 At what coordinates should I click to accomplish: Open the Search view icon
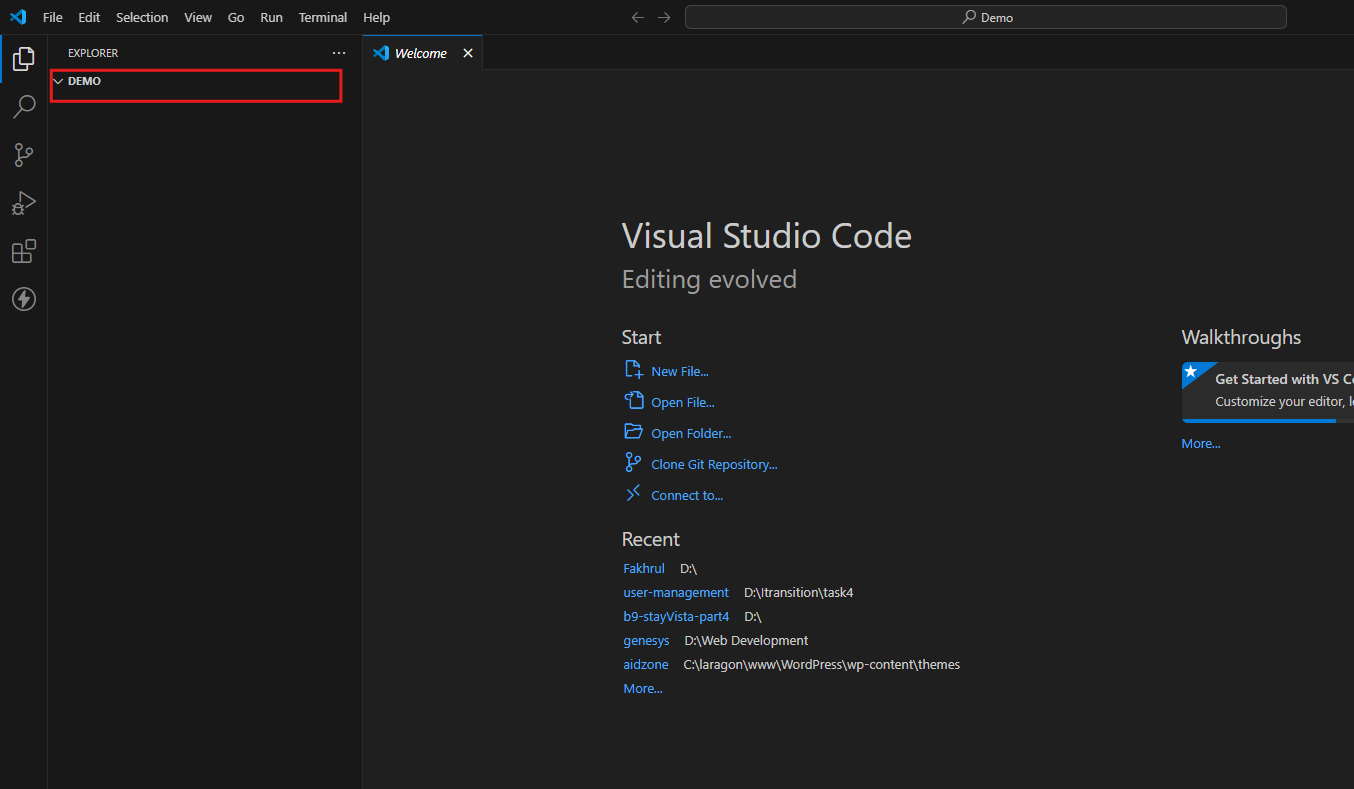23,106
